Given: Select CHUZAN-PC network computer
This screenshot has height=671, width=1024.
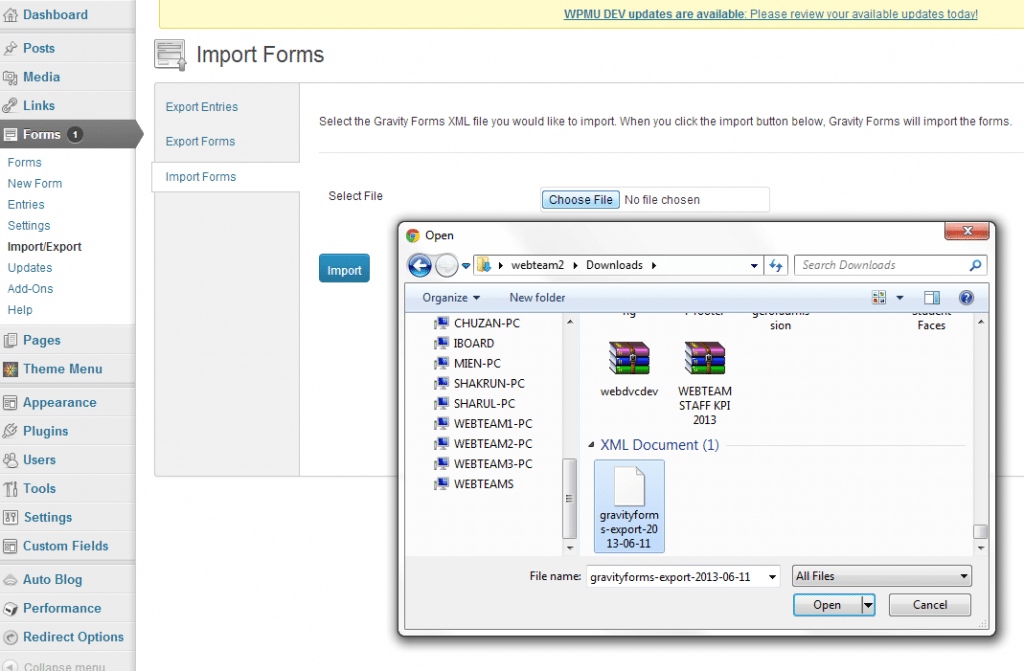Looking at the screenshot, I should (x=477, y=323).
